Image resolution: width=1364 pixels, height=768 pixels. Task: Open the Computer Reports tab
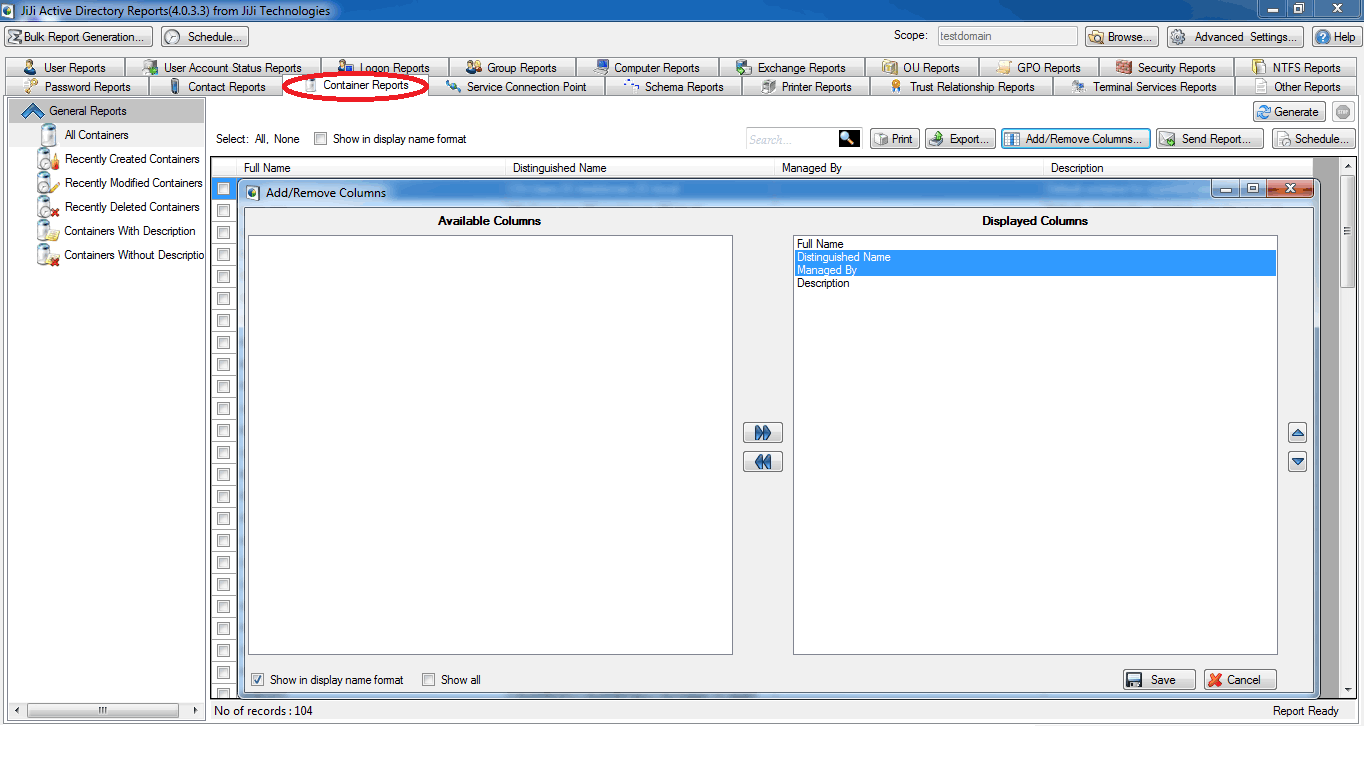(x=647, y=68)
